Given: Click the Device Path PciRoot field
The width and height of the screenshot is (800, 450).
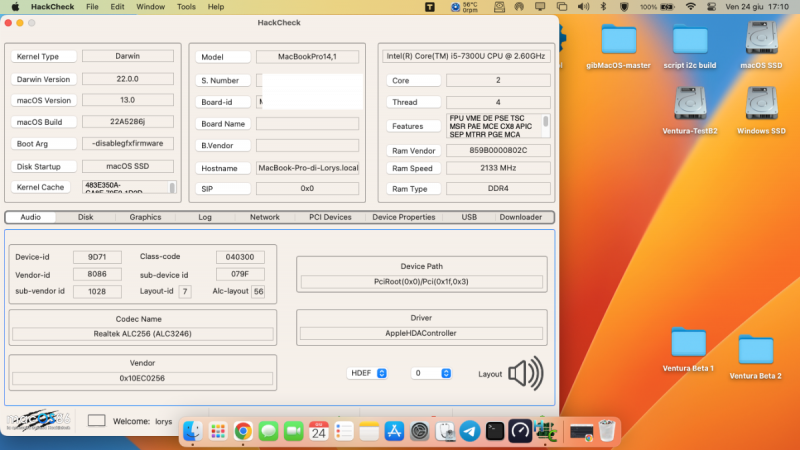Looking at the screenshot, I should (x=421, y=281).
